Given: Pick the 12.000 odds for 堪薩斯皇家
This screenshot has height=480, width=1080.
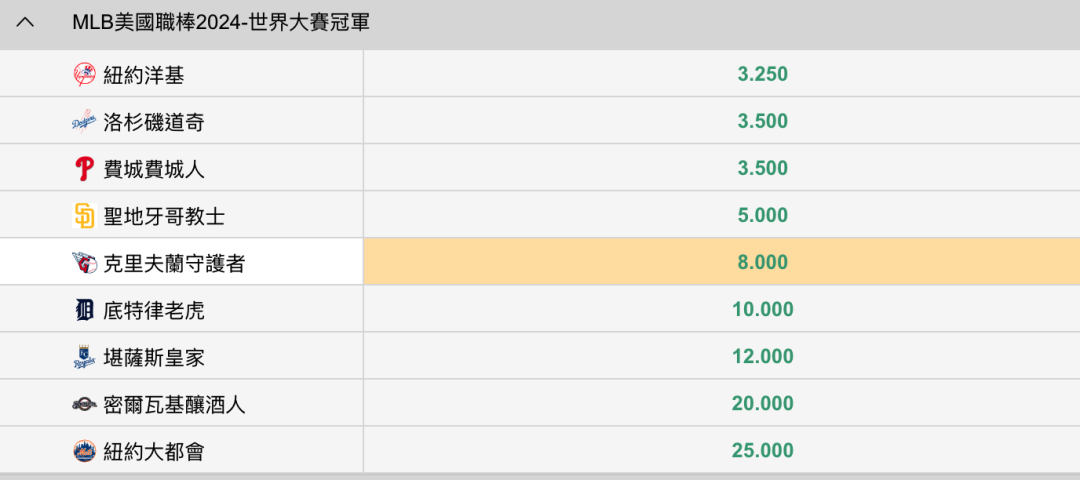Looking at the screenshot, I should pyautogui.click(x=721, y=356).
